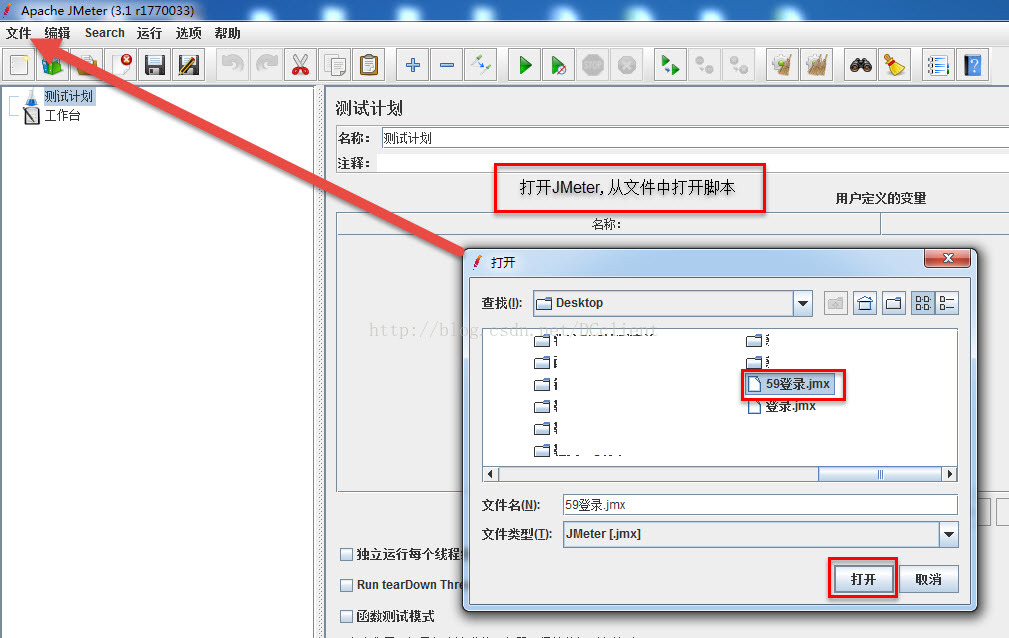Collapse all tree nodes with minus icon

tap(447, 65)
